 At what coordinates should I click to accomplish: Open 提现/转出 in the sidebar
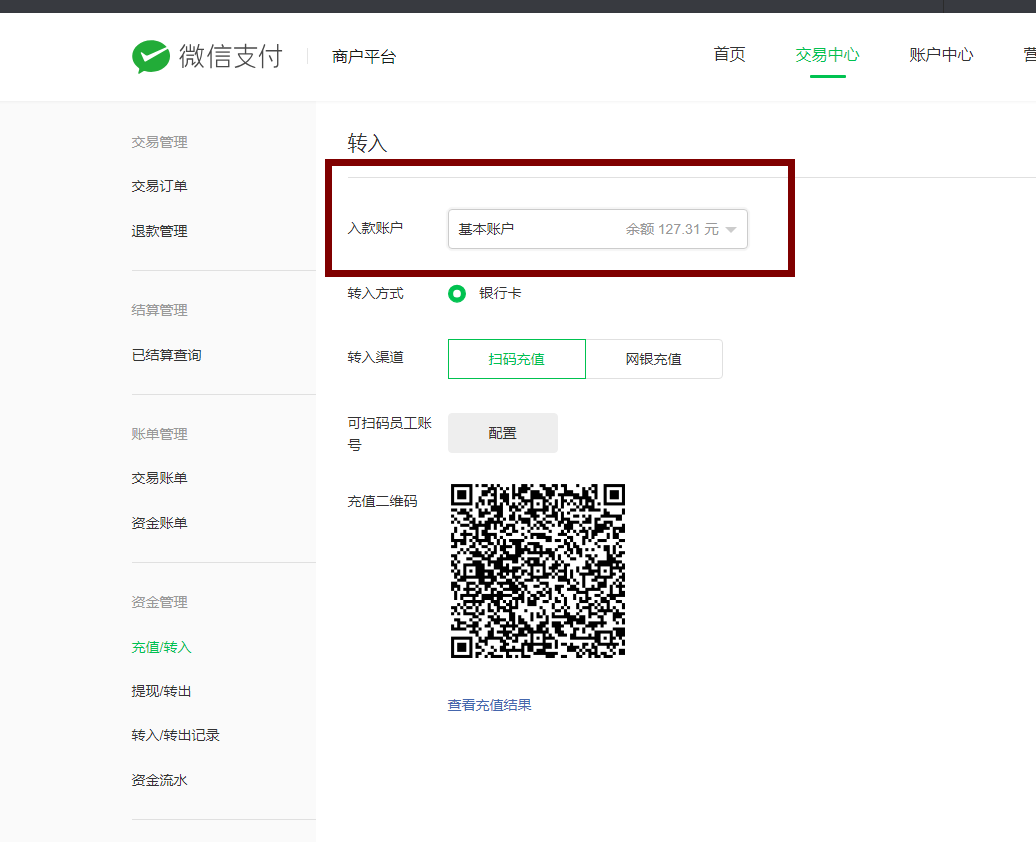click(x=161, y=691)
